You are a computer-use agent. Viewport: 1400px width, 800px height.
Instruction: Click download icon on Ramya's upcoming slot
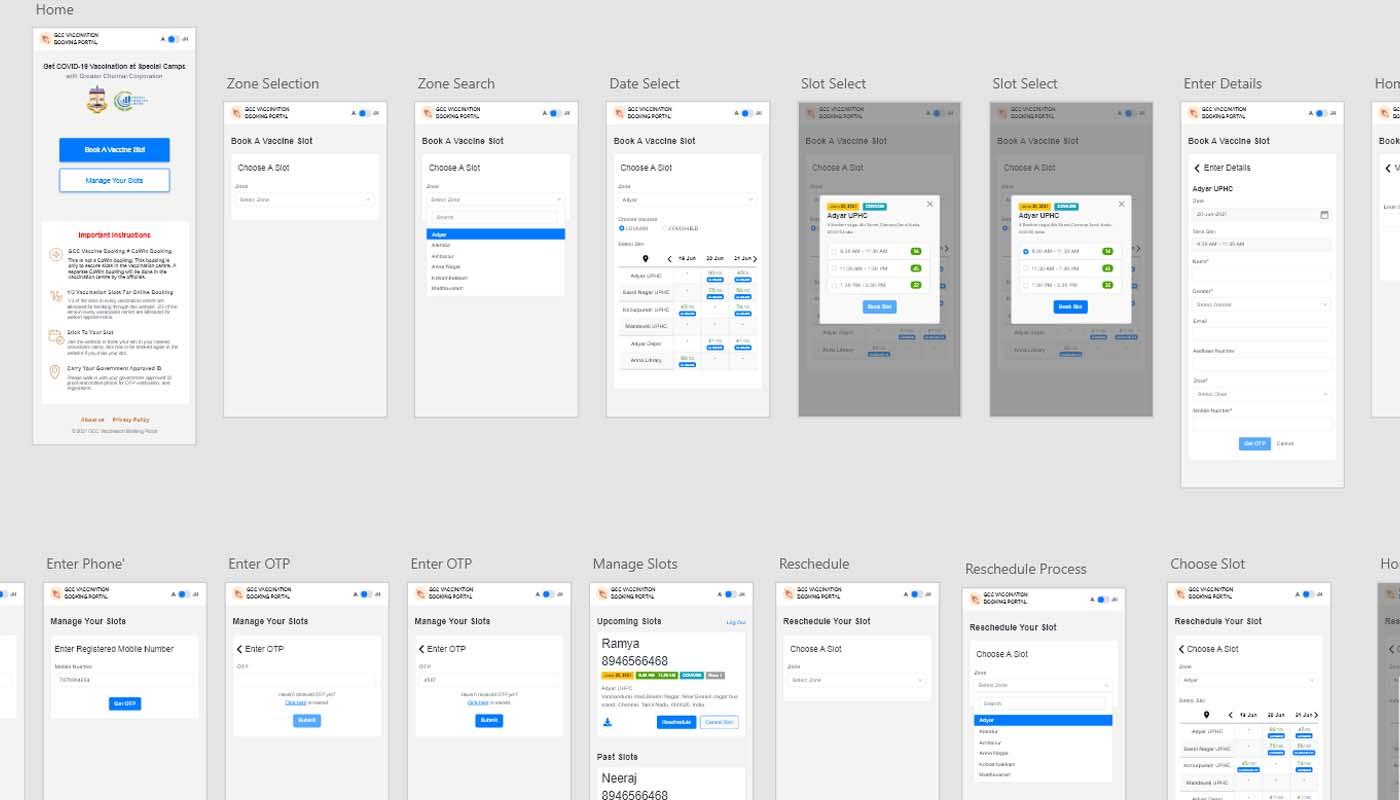(607, 722)
